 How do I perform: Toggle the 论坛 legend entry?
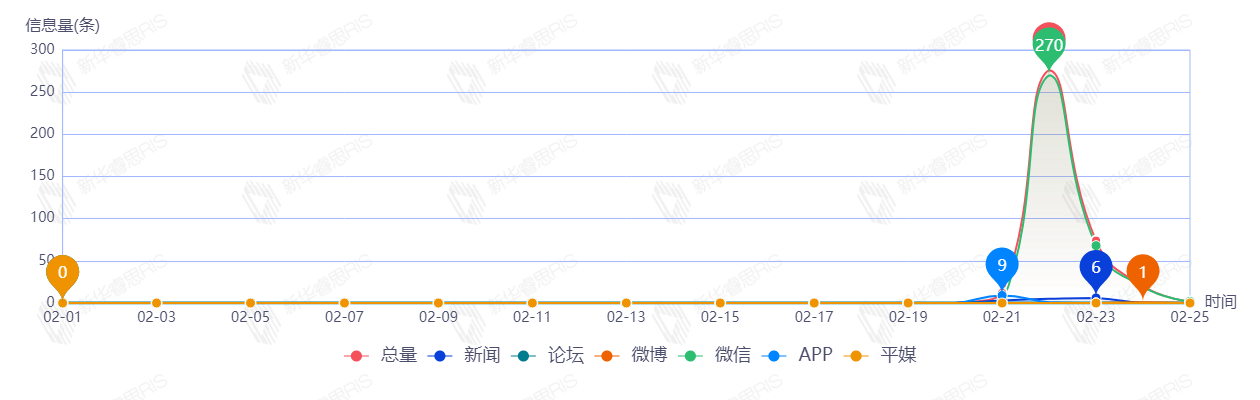click(549, 355)
